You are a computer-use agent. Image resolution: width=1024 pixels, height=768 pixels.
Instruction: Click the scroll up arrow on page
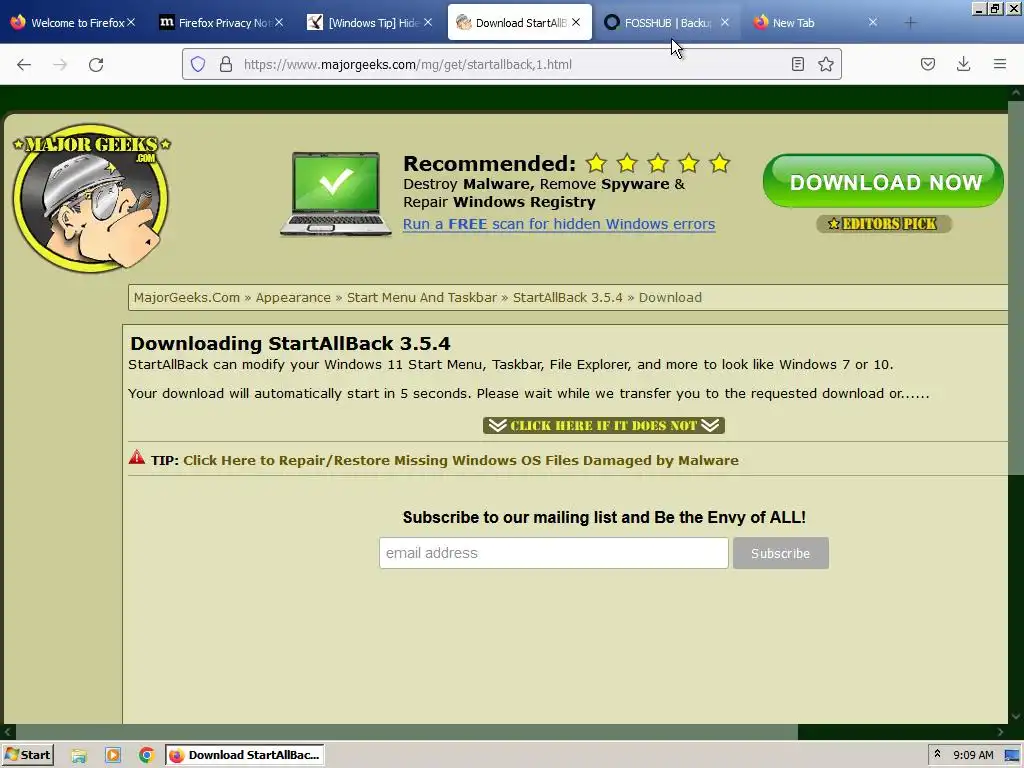(1016, 93)
